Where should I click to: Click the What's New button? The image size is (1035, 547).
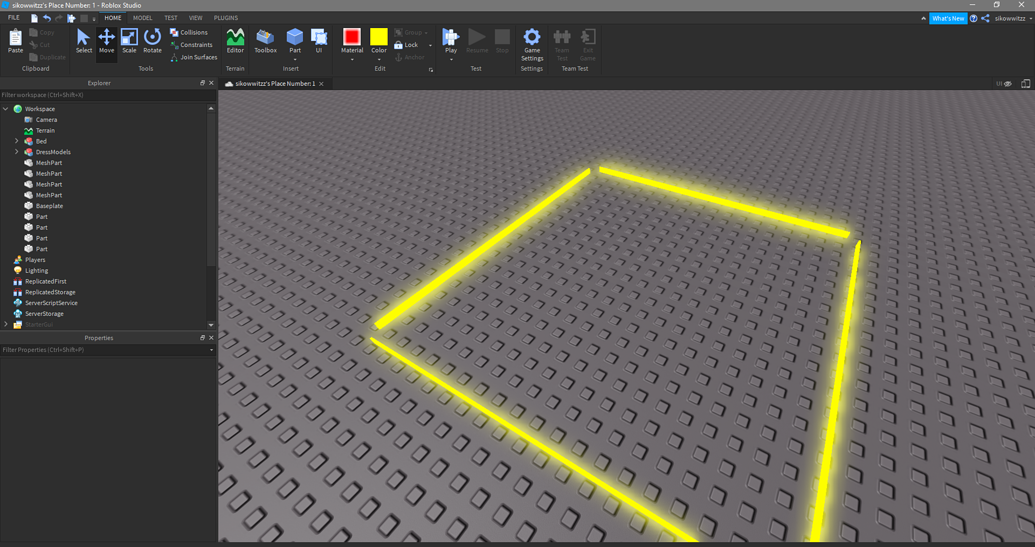[x=947, y=18]
